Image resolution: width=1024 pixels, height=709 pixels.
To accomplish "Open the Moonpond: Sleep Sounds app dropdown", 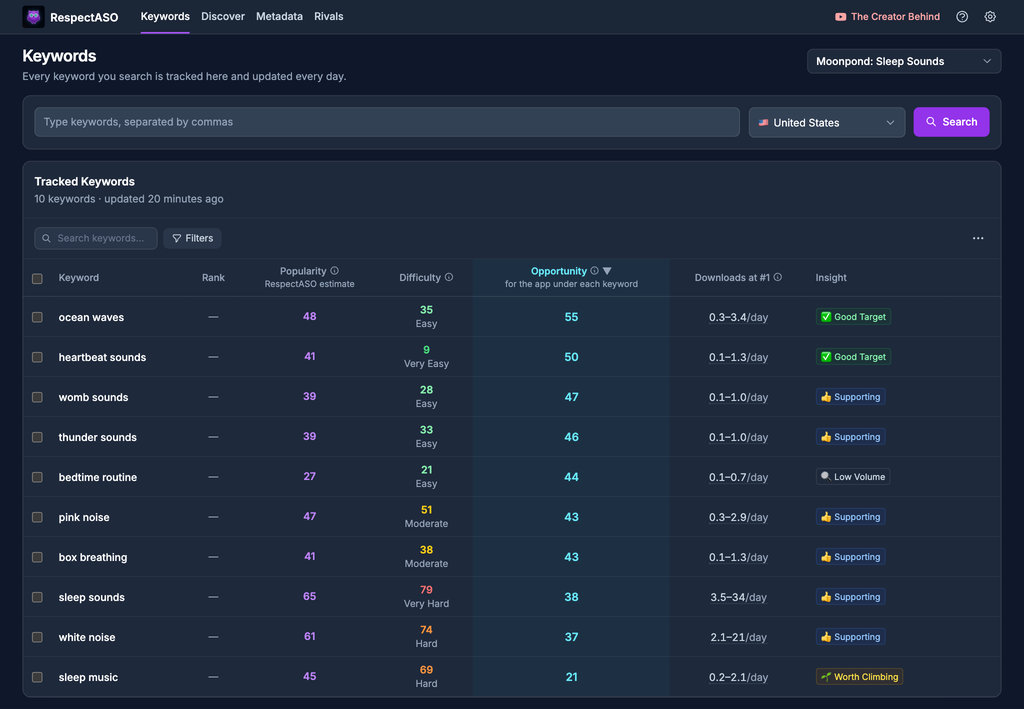I will [904, 61].
